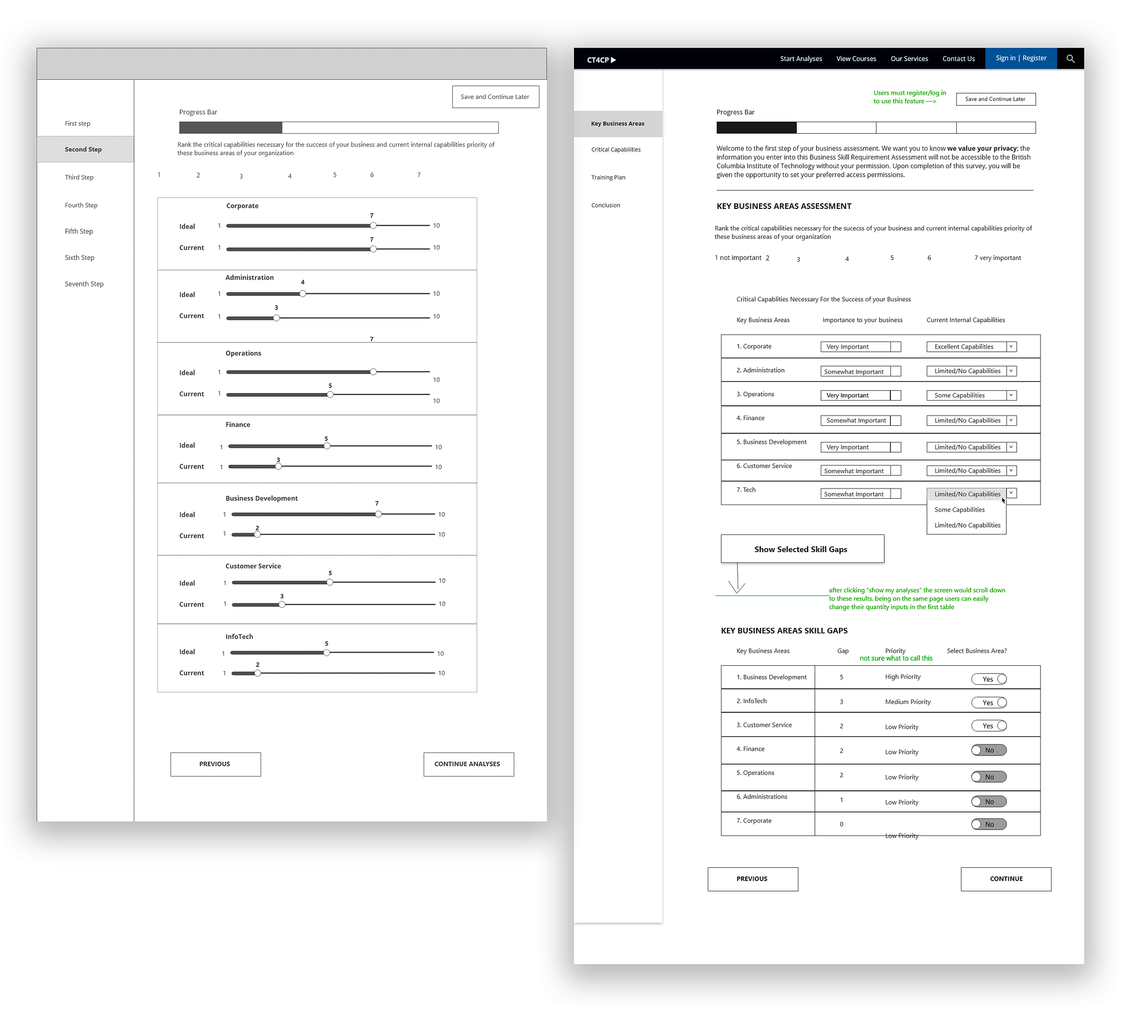Click Corporate Ideal slider handle
Image resolution: width=1148 pixels, height=1036 pixels.
coord(373,226)
